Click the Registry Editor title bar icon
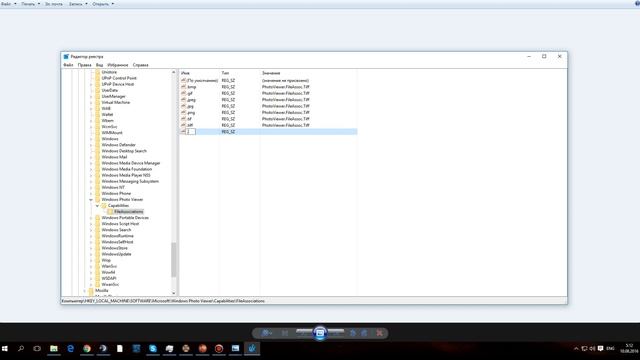The width and height of the screenshot is (640, 360). click(66, 56)
